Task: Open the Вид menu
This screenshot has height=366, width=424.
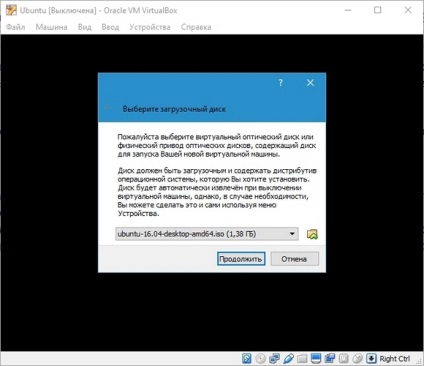Action: coord(84,27)
